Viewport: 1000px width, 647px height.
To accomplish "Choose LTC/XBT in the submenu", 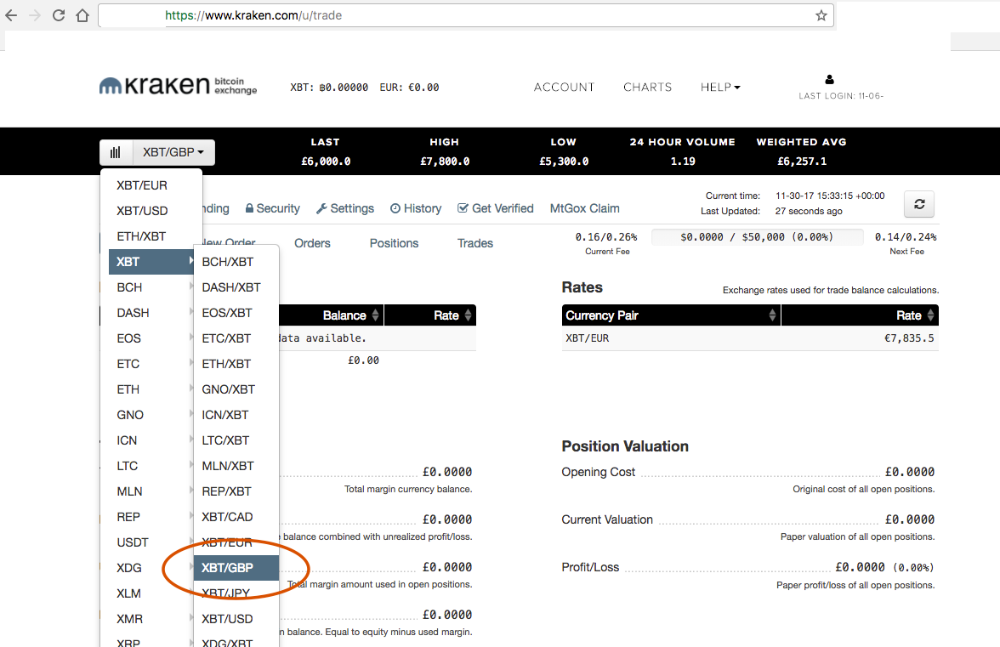I will click(236, 441).
